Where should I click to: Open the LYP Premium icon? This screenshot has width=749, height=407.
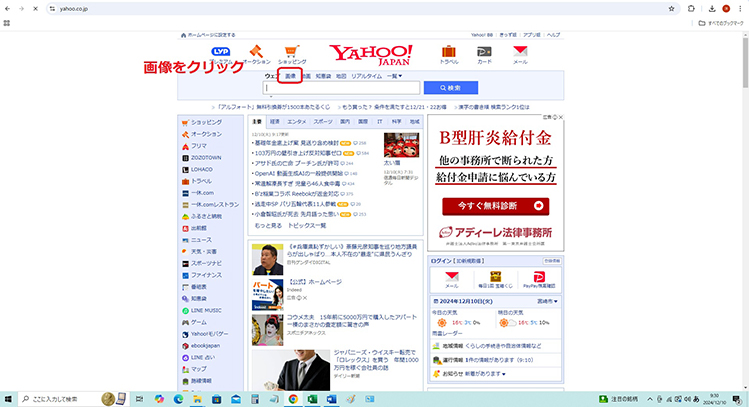coord(220,52)
